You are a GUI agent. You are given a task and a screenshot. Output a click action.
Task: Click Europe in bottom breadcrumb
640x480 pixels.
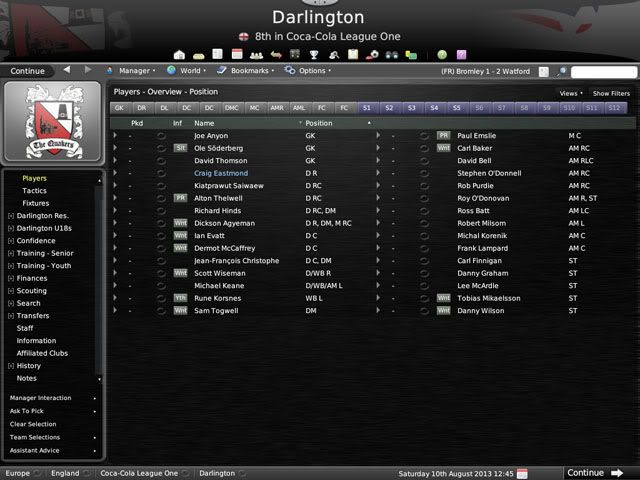click(x=18, y=473)
